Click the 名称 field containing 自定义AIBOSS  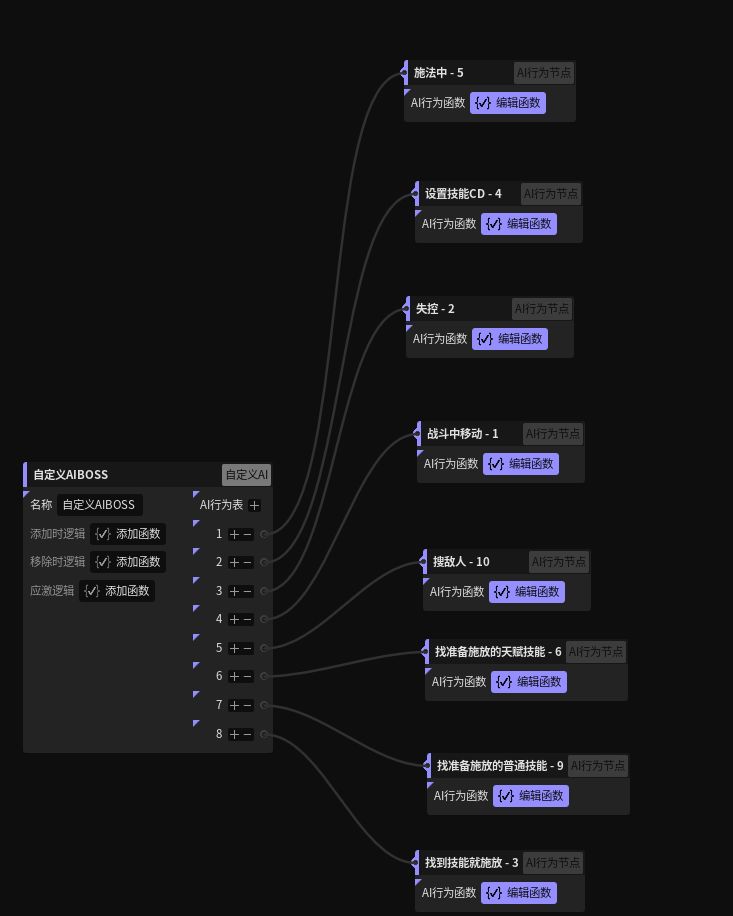tap(99, 505)
